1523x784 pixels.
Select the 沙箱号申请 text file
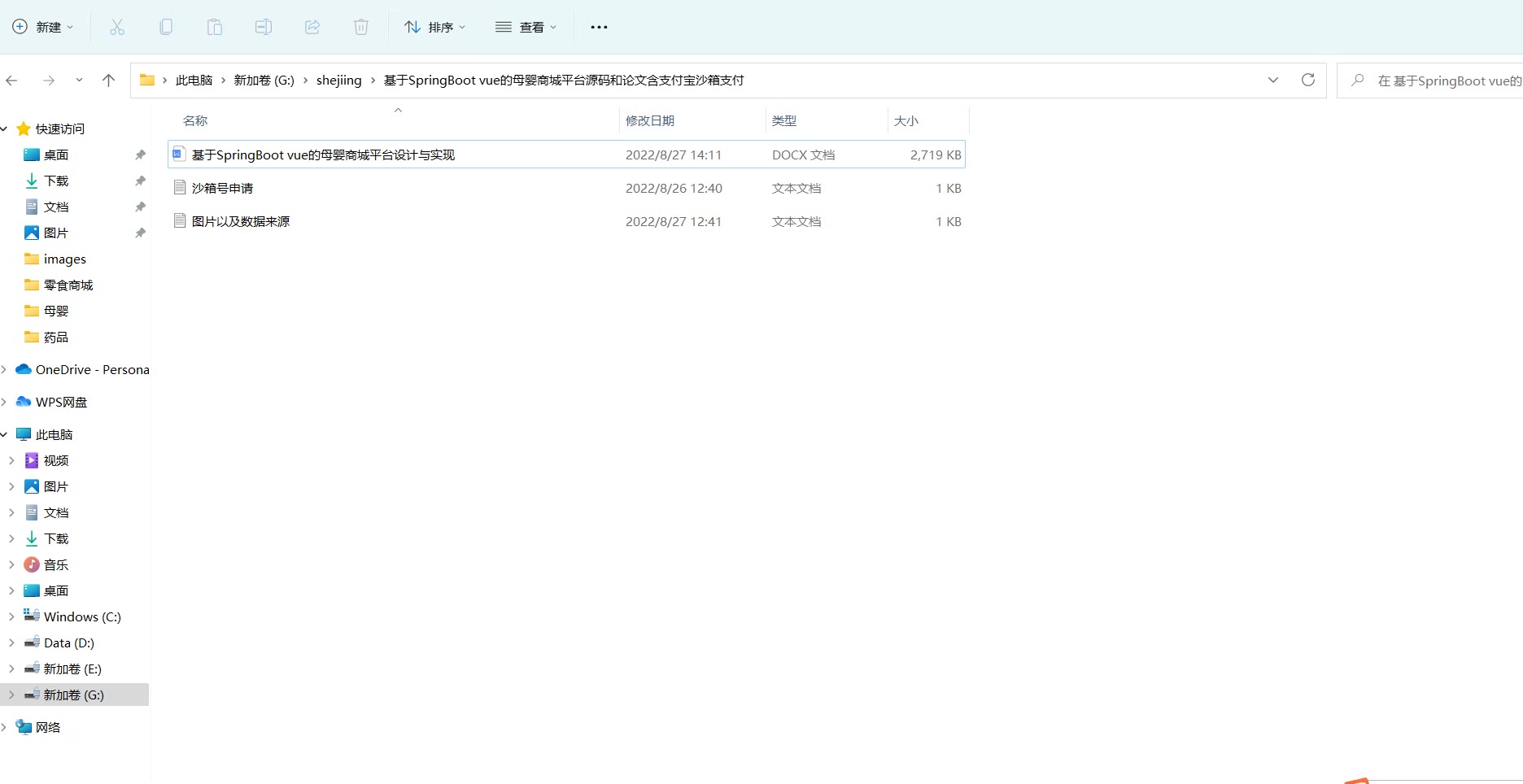(222, 188)
